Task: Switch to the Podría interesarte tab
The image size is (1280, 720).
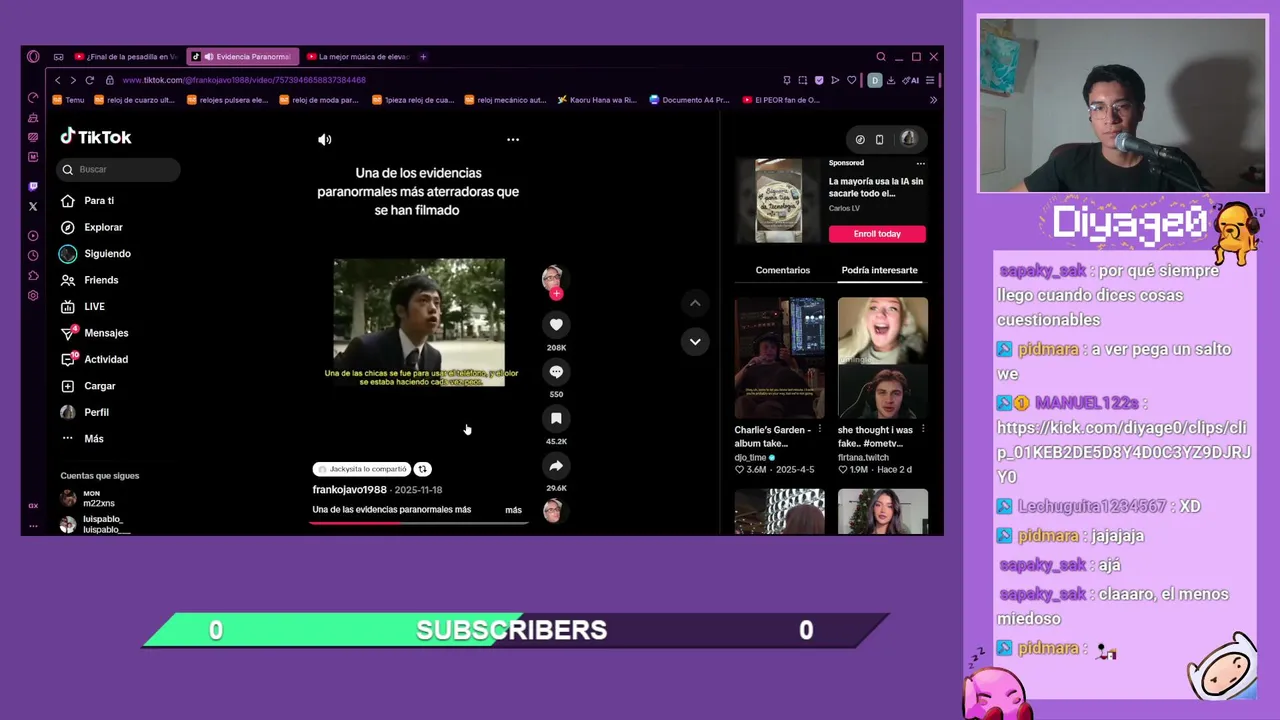Action: tap(879, 270)
